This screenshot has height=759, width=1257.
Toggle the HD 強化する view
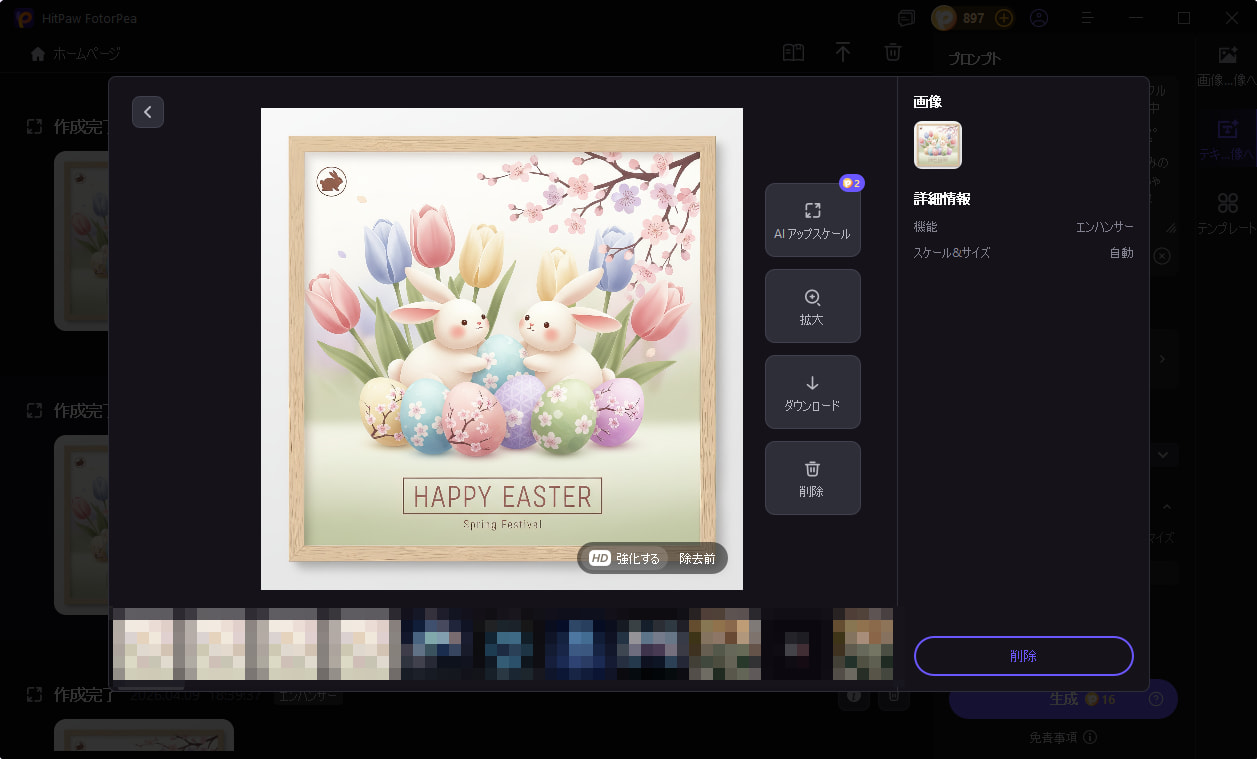[x=625, y=558]
